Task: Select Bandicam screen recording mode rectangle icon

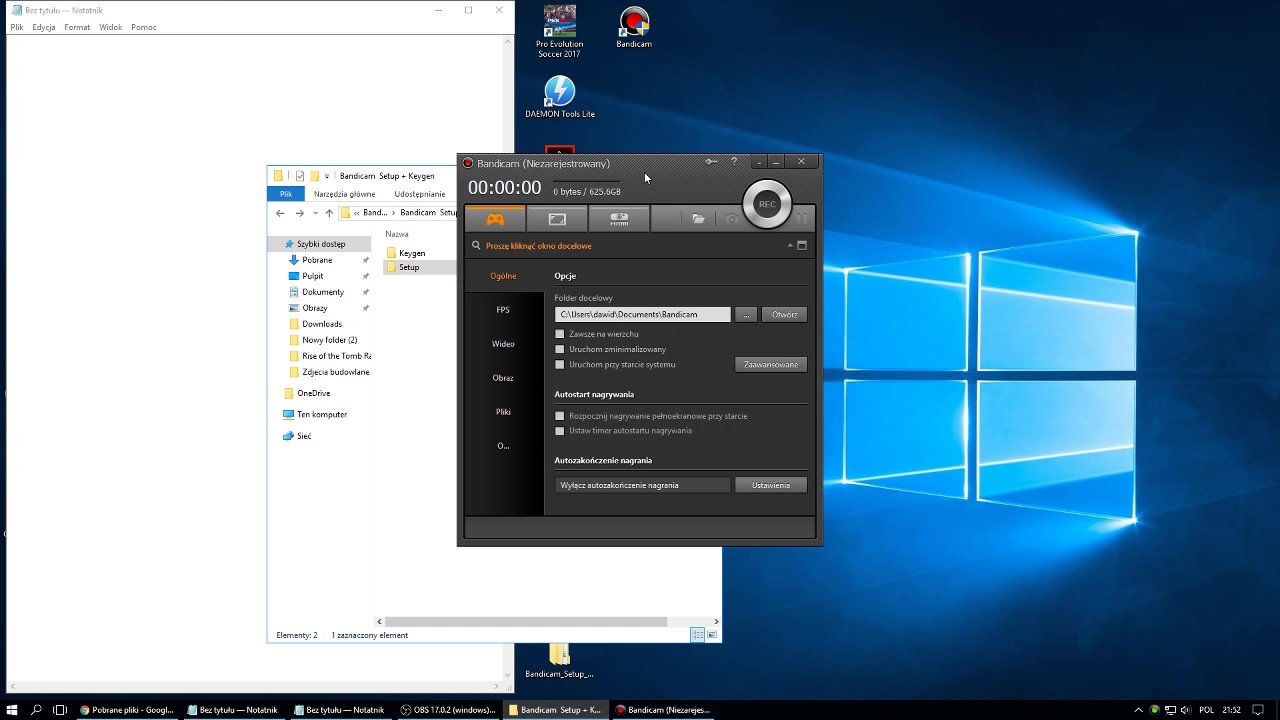Action: coord(557,219)
